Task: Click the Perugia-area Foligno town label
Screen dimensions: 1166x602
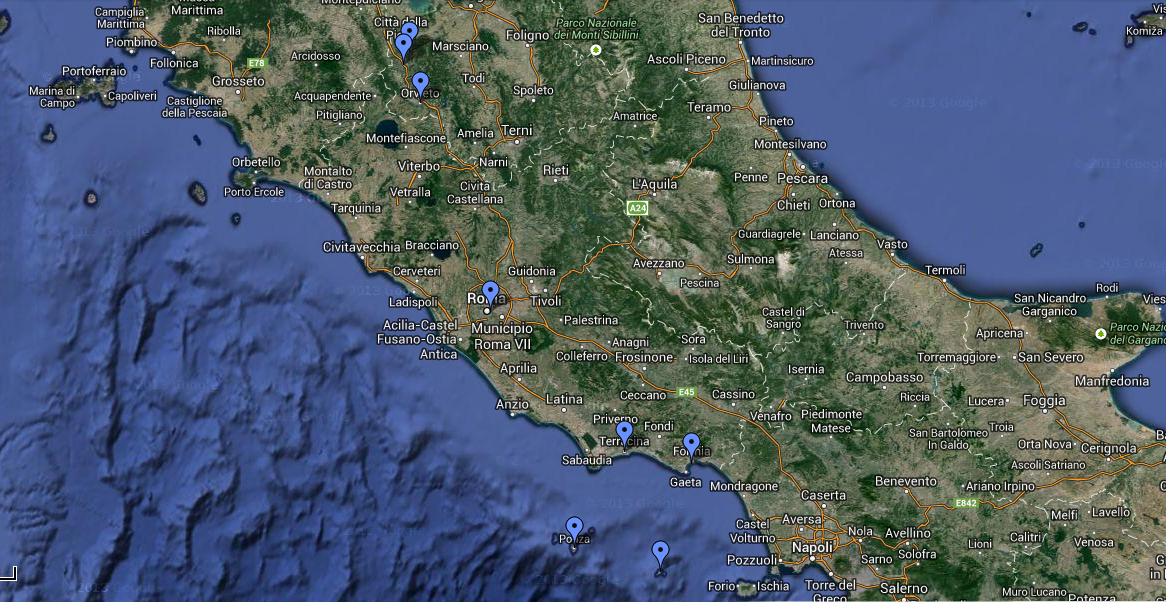Action: click(527, 35)
